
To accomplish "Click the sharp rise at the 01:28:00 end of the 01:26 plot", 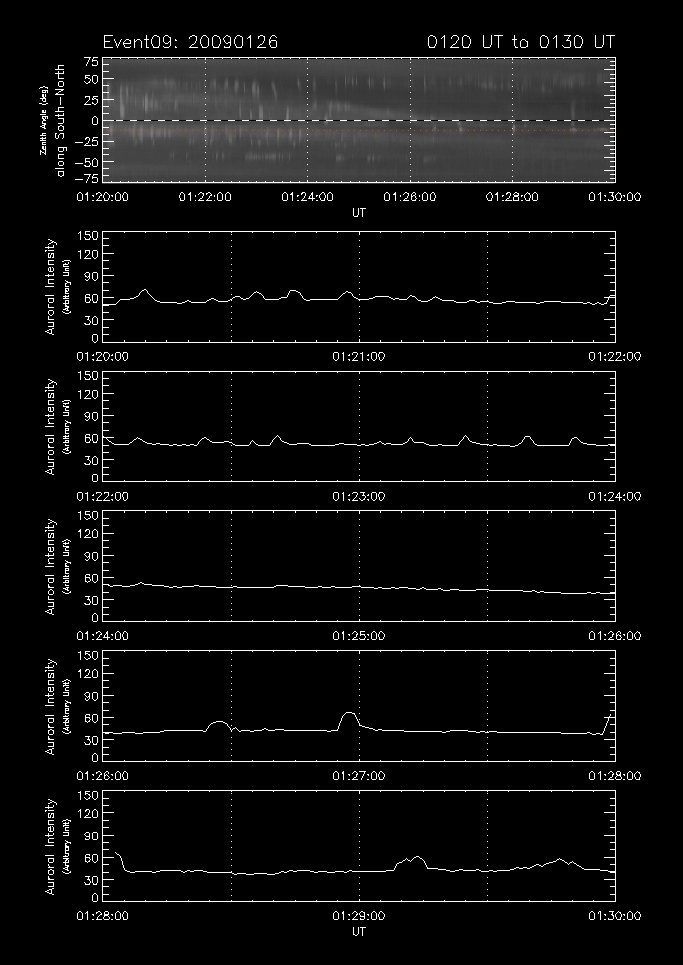I will [609, 723].
